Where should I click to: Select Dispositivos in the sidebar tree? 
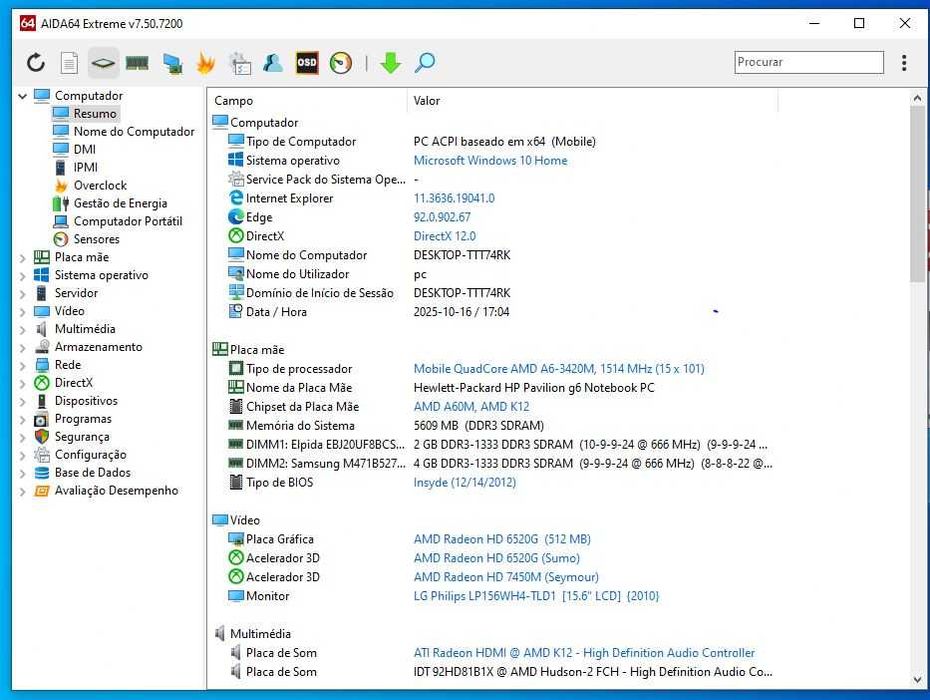(x=86, y=400)
